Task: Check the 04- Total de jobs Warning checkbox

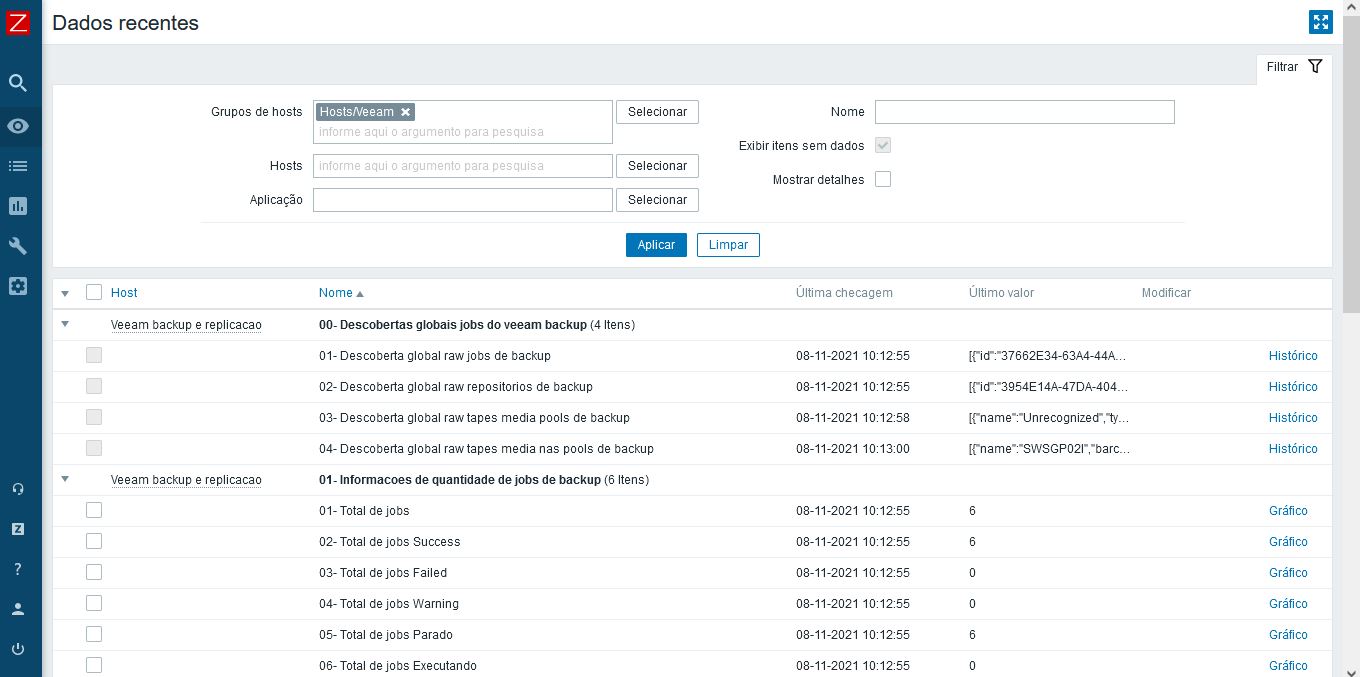Action: (x=94, y=603)
